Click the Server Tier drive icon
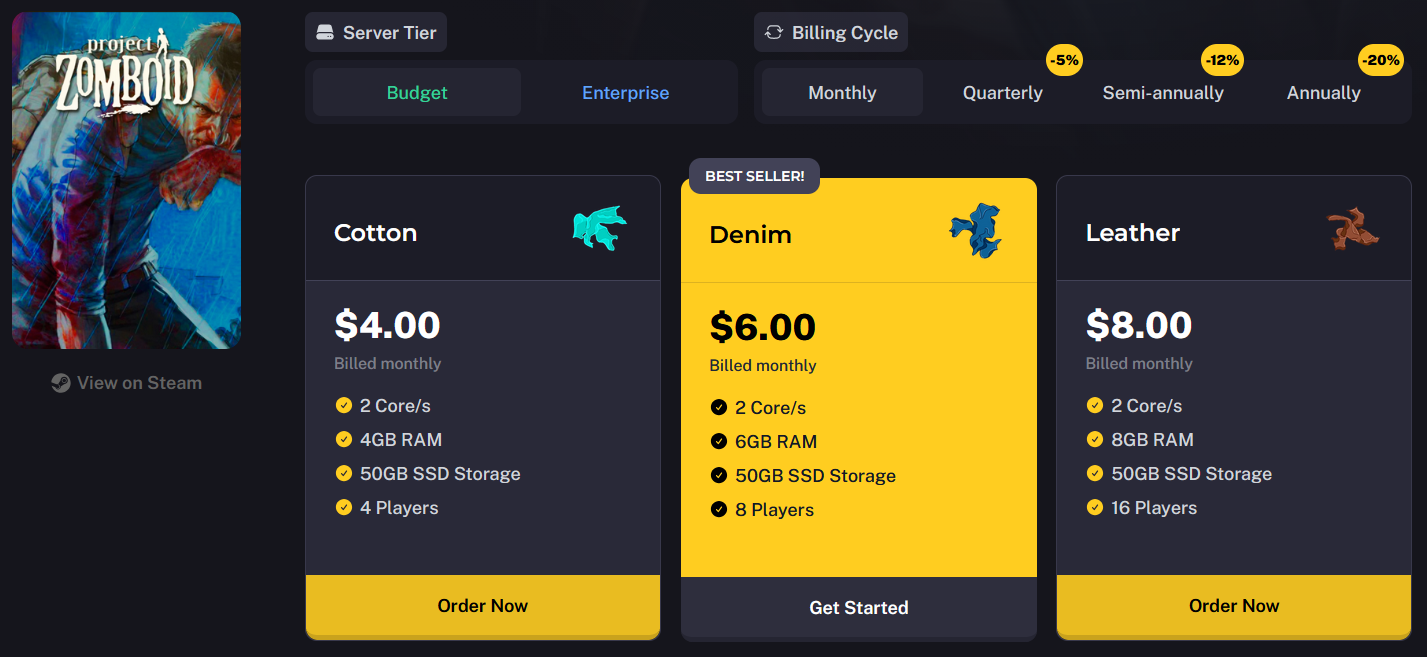The width and height of the screenshot is (1427, 657). click(325, 32)
